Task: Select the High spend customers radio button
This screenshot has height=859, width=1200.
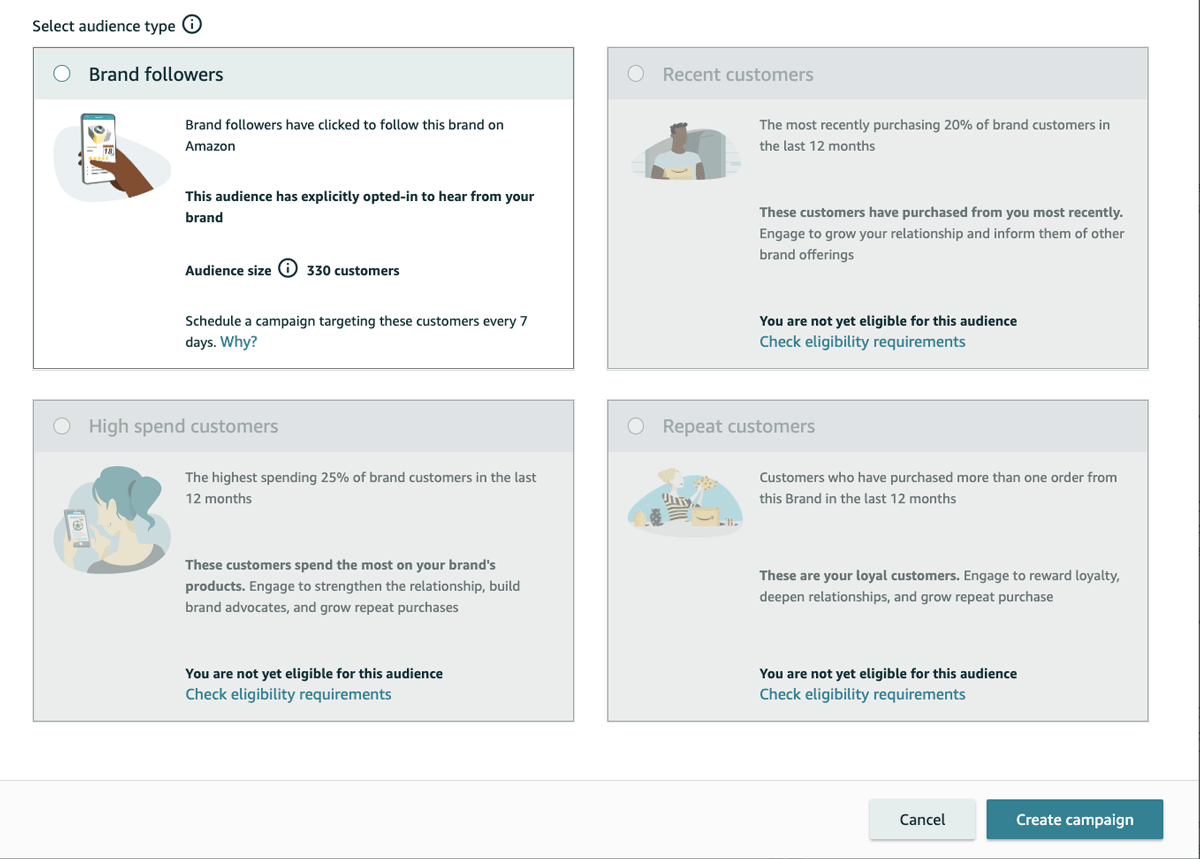Action: [62, 426]
